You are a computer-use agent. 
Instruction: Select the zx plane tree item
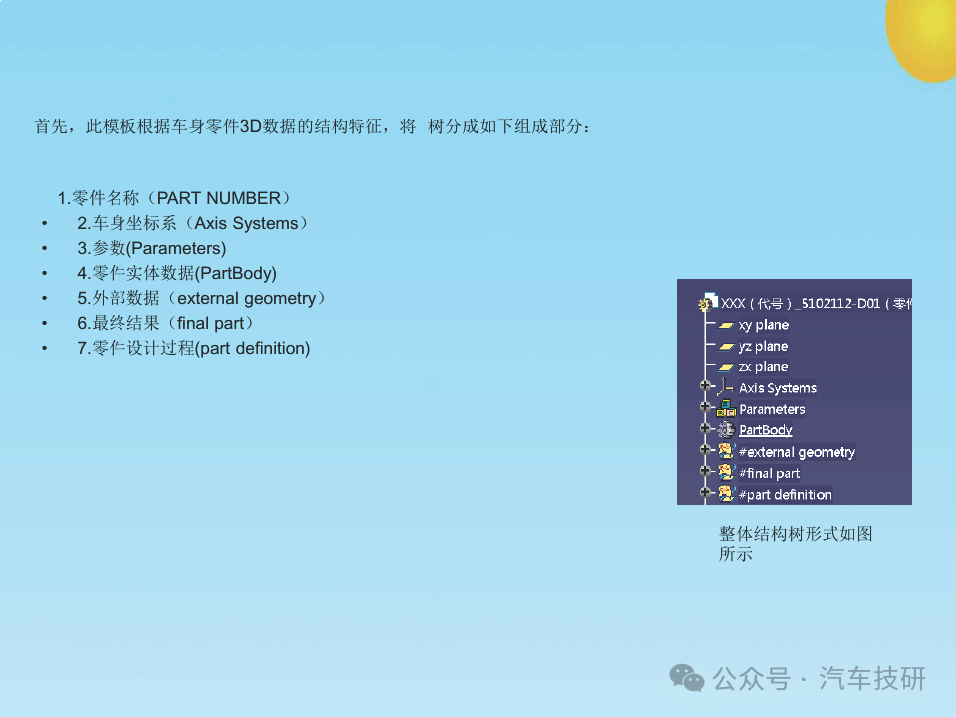point(763,367)
